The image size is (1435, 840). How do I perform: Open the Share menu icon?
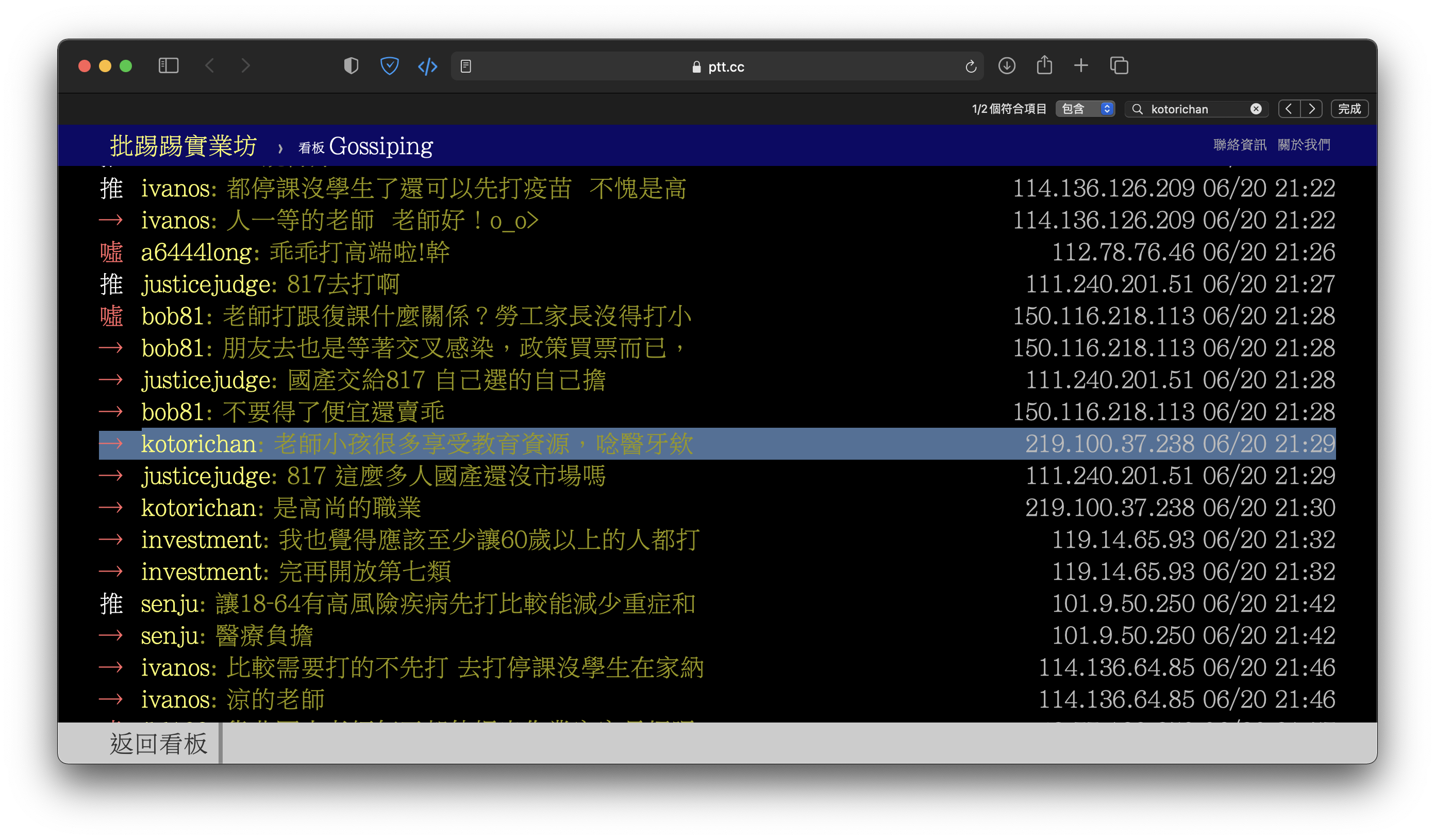coord(1044,65)
